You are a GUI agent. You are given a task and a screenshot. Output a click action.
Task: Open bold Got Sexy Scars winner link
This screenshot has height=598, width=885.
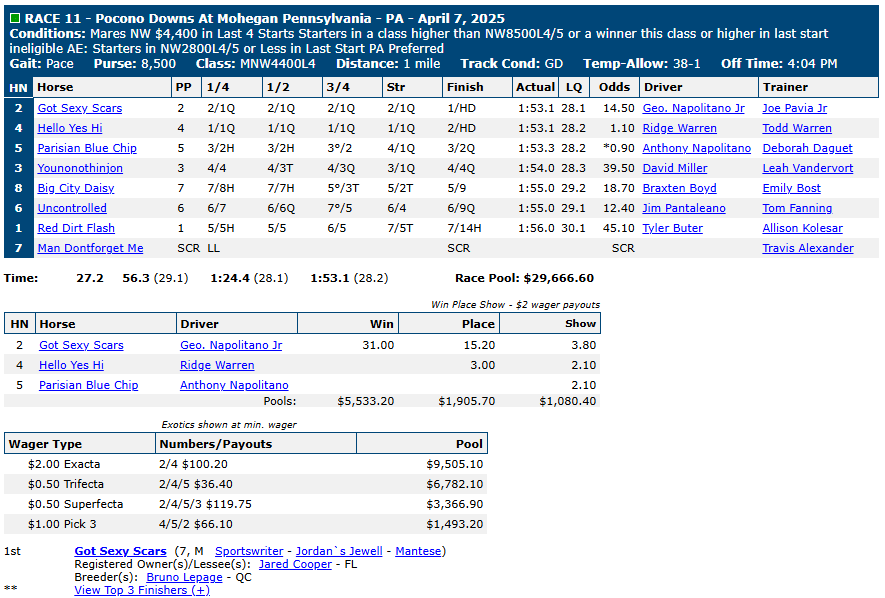[121, 551]
